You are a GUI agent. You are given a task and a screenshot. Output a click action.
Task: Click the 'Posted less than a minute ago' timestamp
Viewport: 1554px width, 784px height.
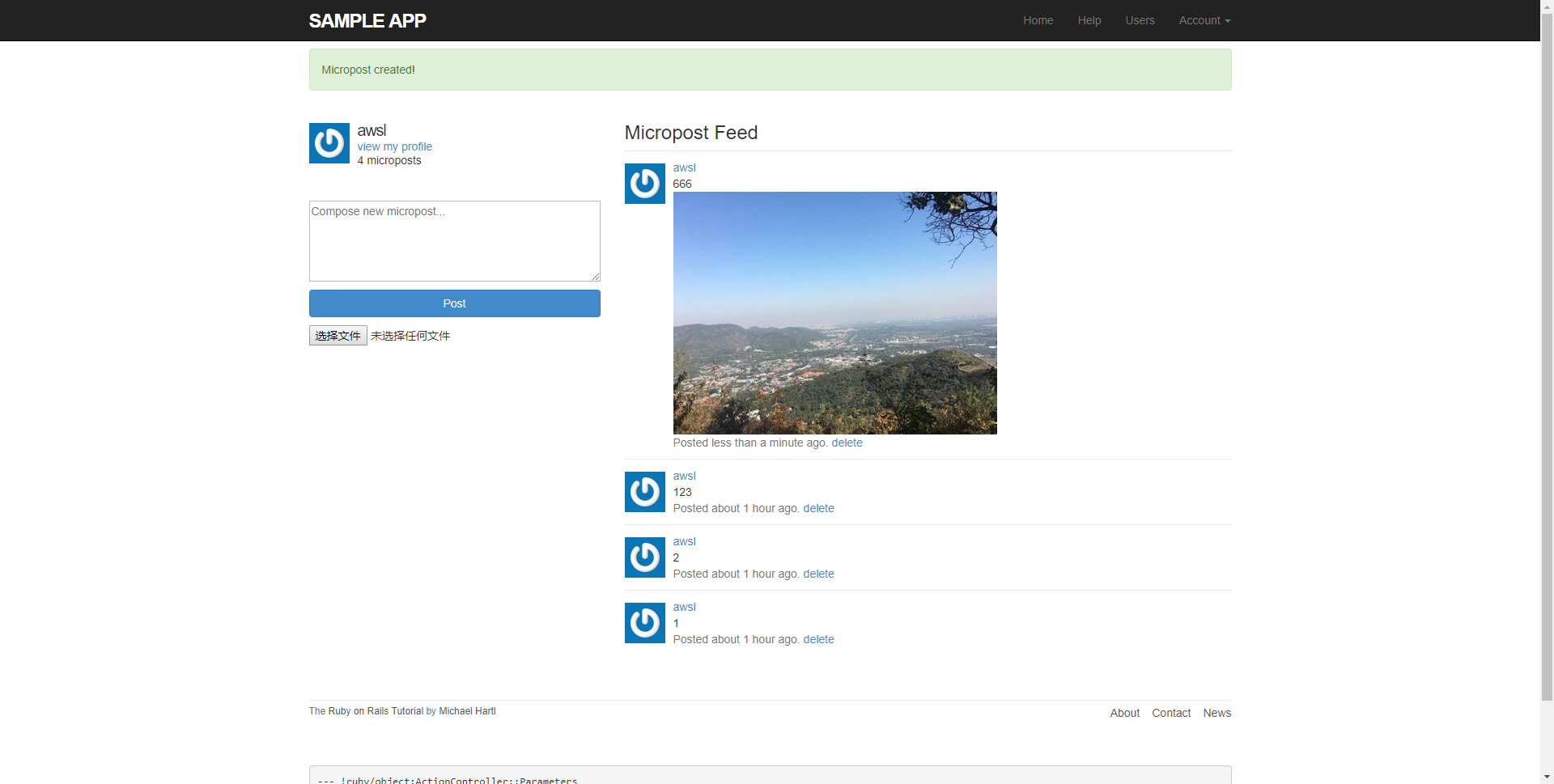click(749, 443)
